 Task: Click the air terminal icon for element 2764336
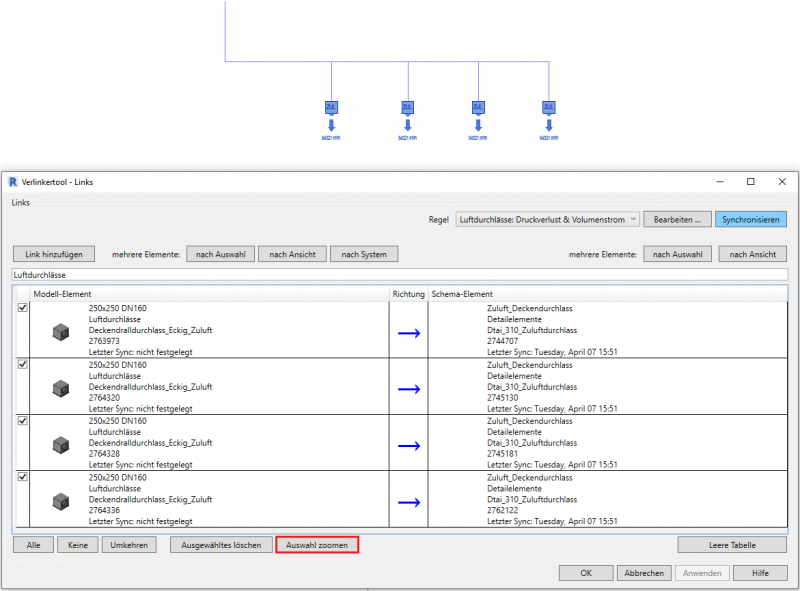(60, 499)
